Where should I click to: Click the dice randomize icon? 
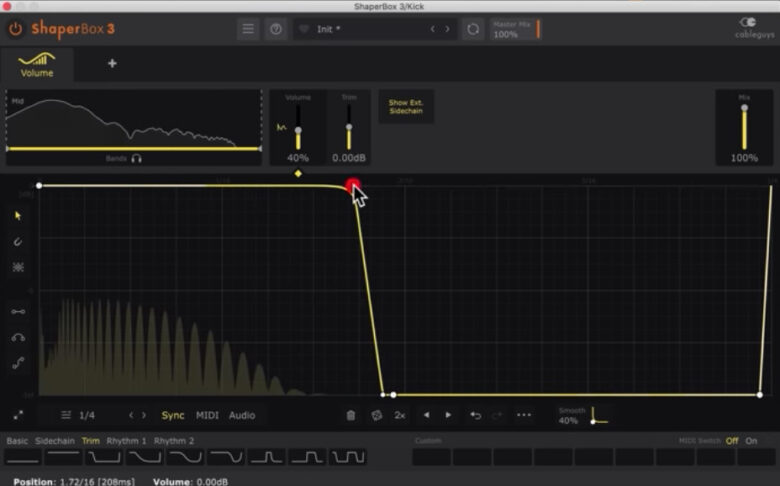(x=377, y=415)
